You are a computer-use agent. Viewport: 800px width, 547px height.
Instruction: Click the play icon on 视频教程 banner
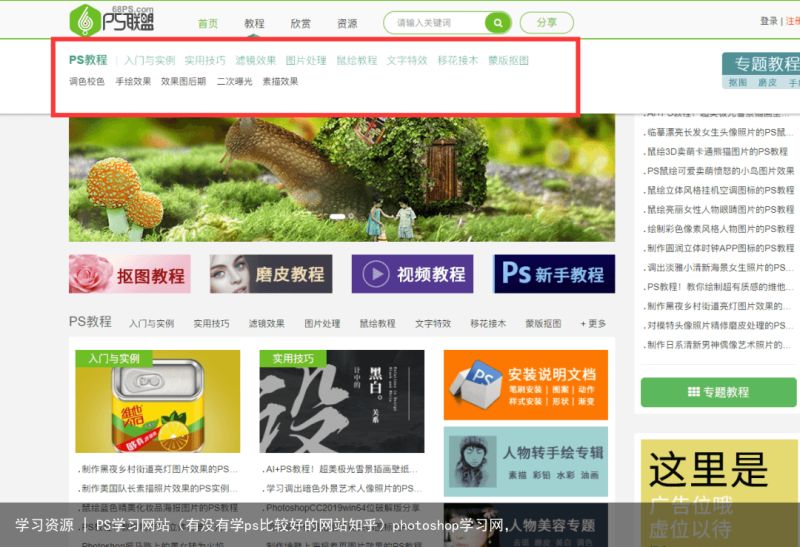coord(376,274)
